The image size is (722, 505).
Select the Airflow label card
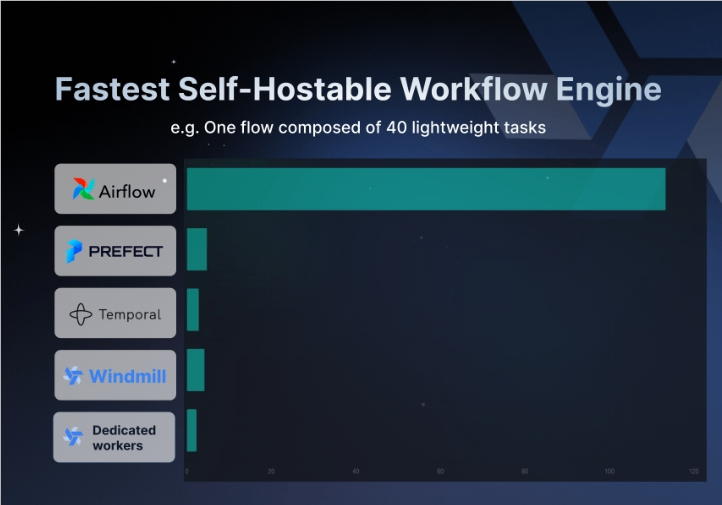[115, 189]
